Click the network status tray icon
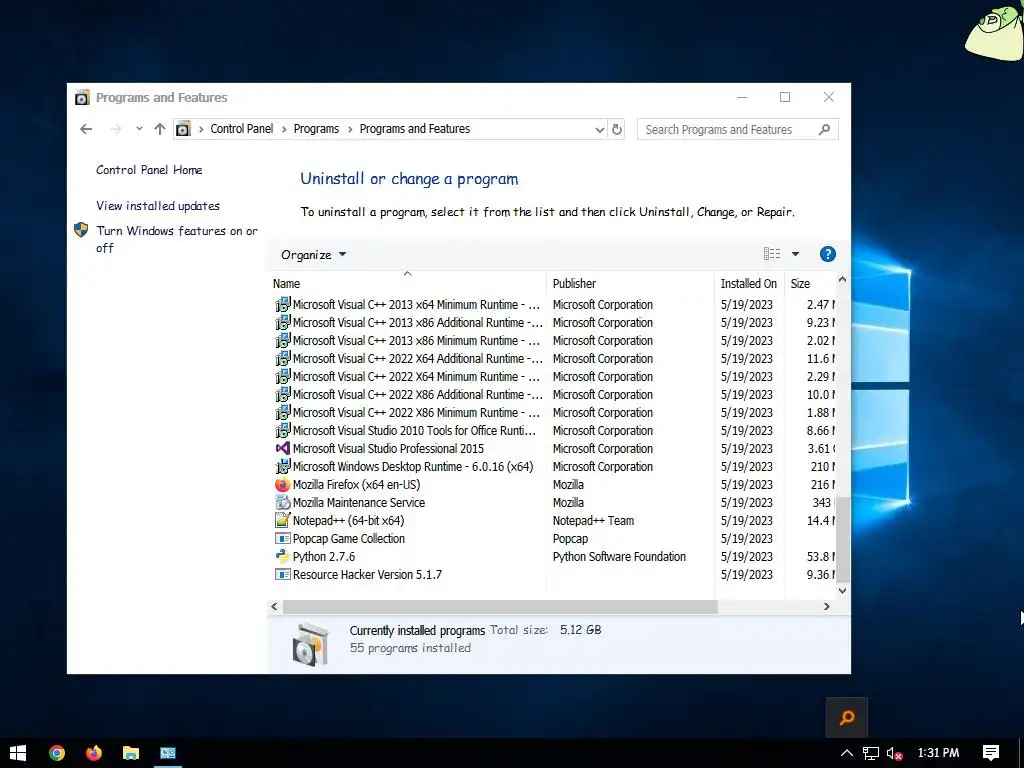1024x768 pixels. (x=871, y=753)
